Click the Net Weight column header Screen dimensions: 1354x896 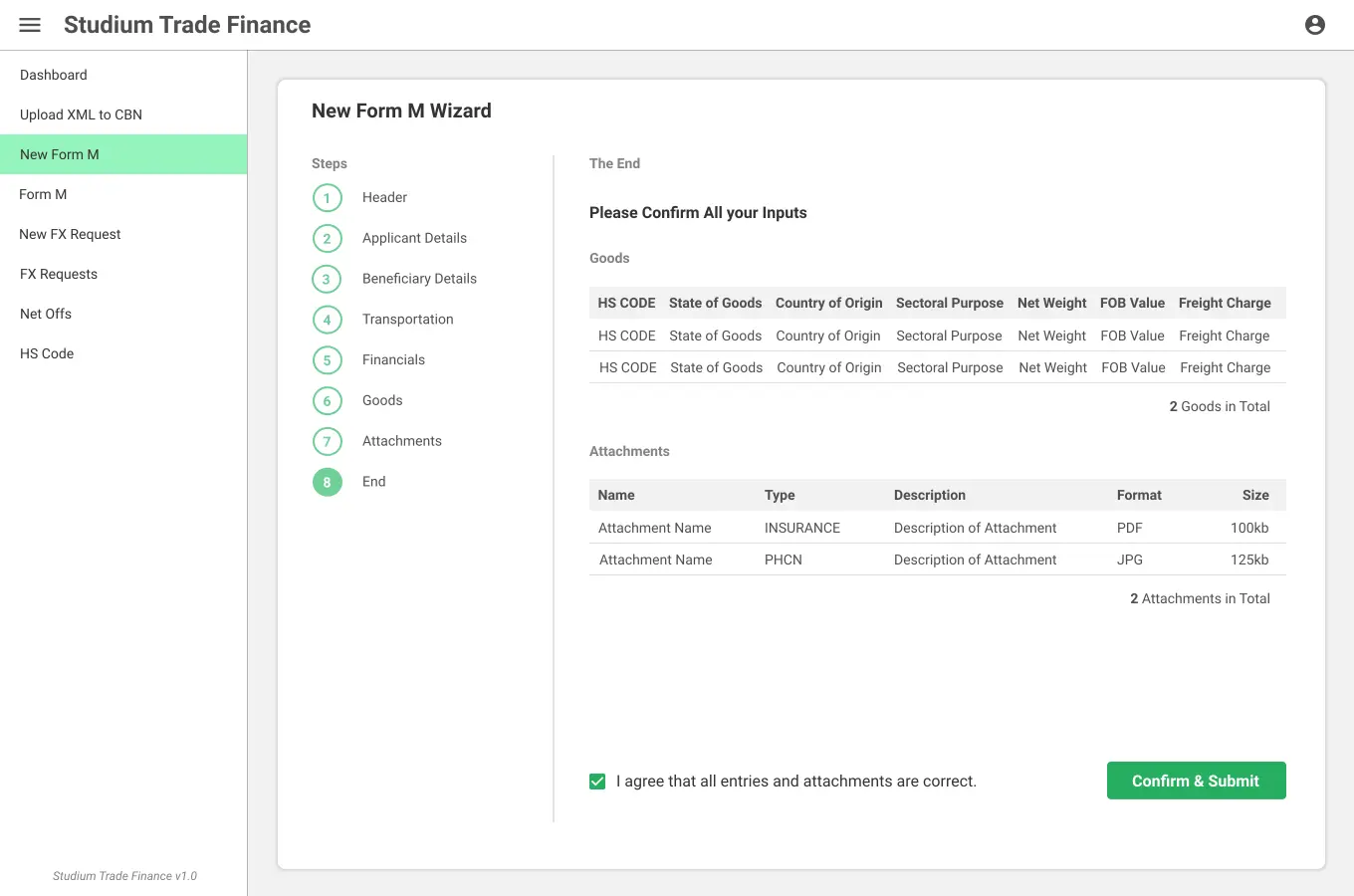1051,303
